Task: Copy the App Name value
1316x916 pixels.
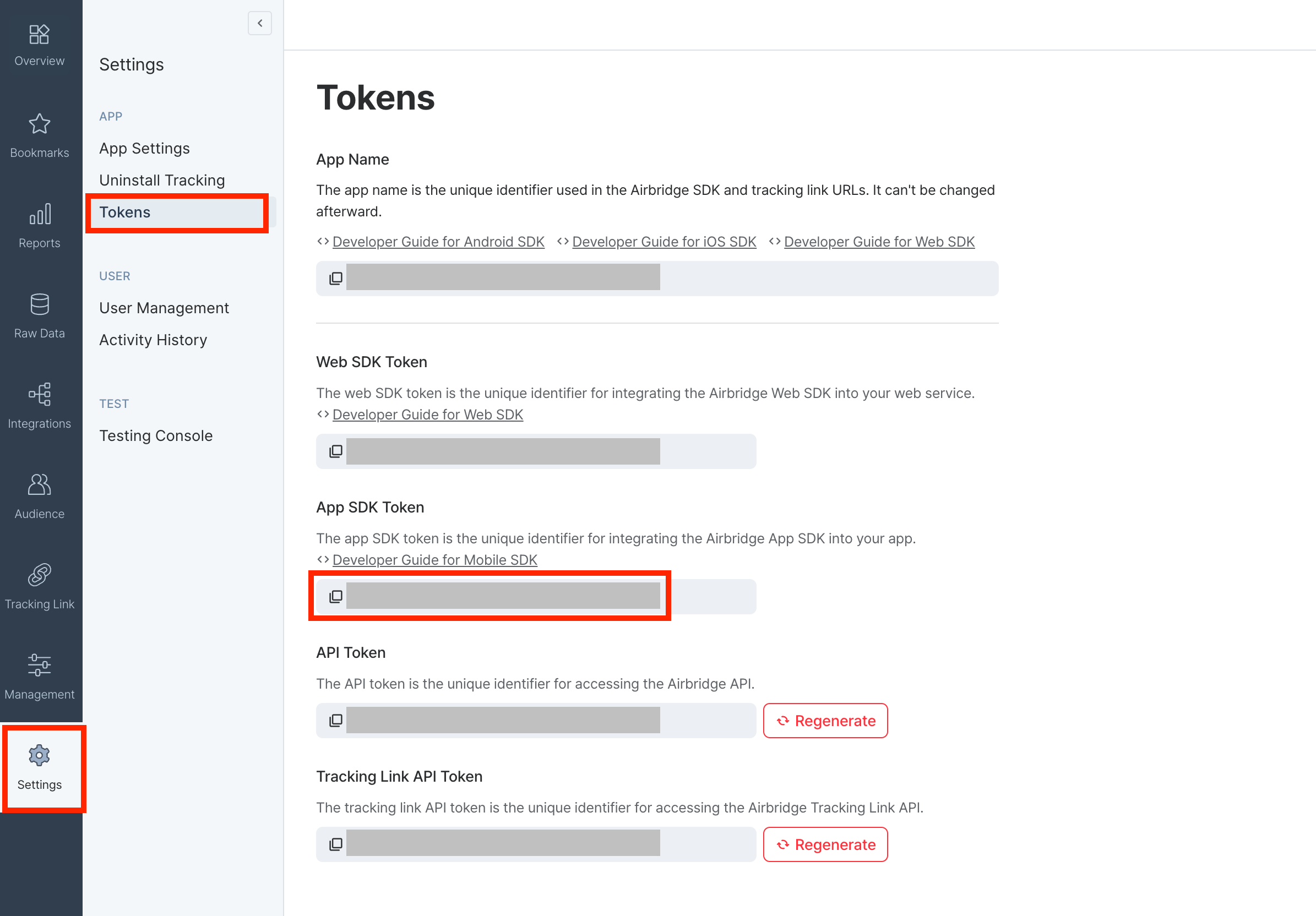Action: (336, 279)
